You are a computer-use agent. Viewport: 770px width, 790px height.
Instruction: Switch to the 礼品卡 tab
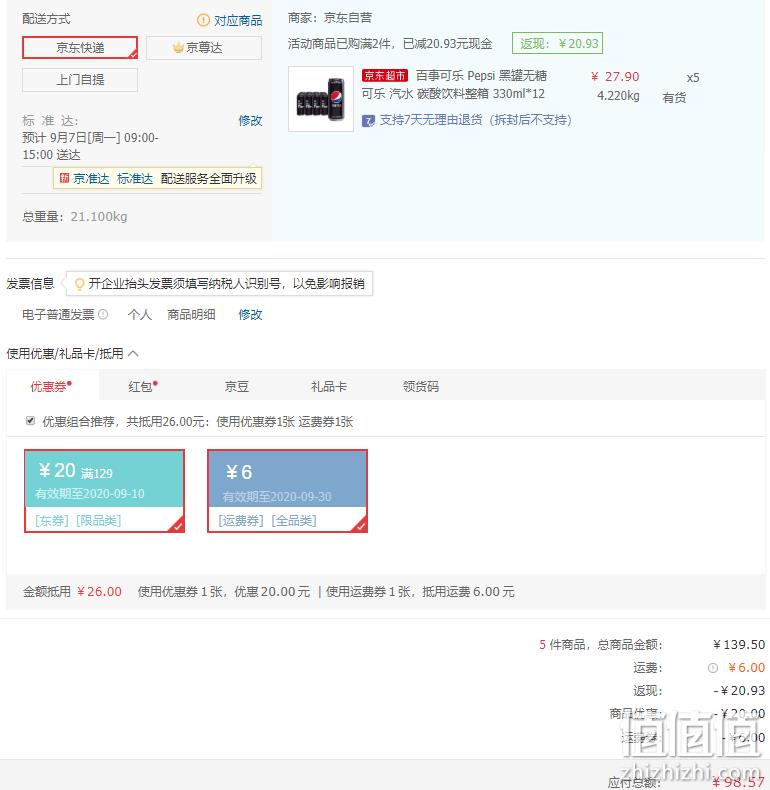pos(329,386)
